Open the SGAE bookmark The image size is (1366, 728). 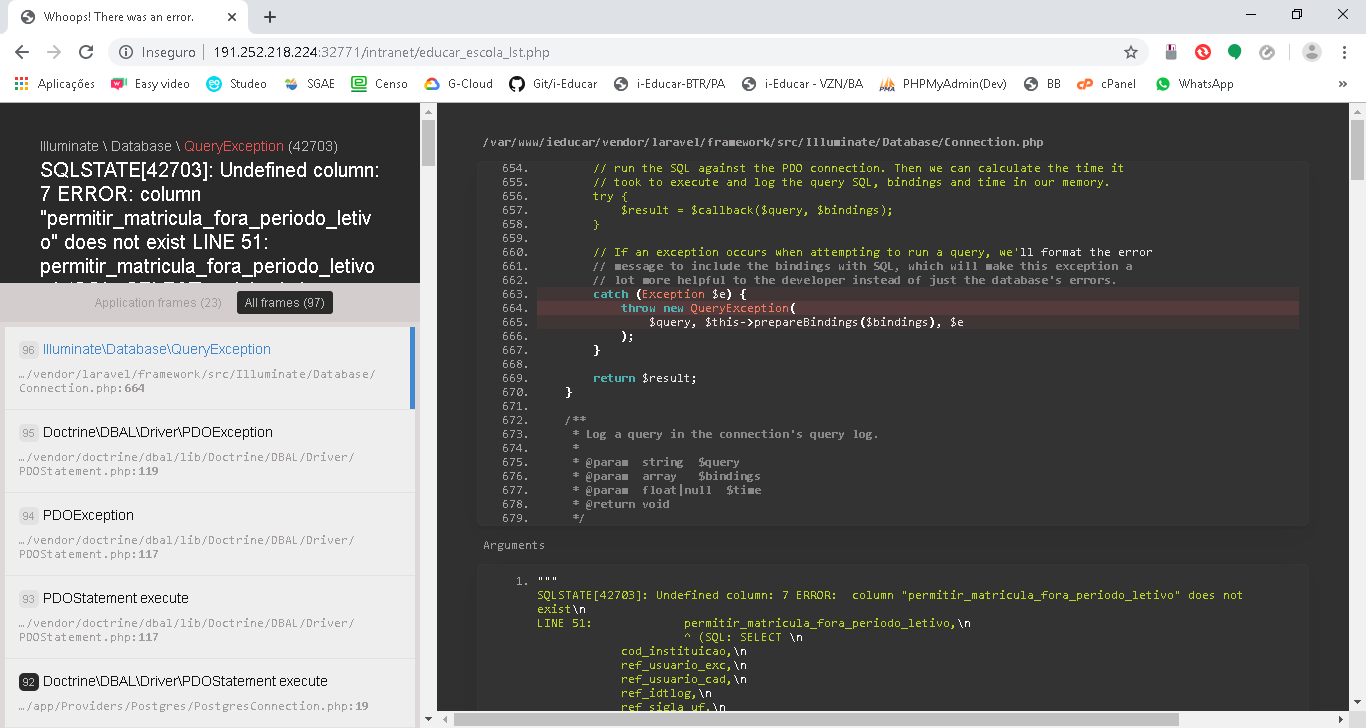310,84
